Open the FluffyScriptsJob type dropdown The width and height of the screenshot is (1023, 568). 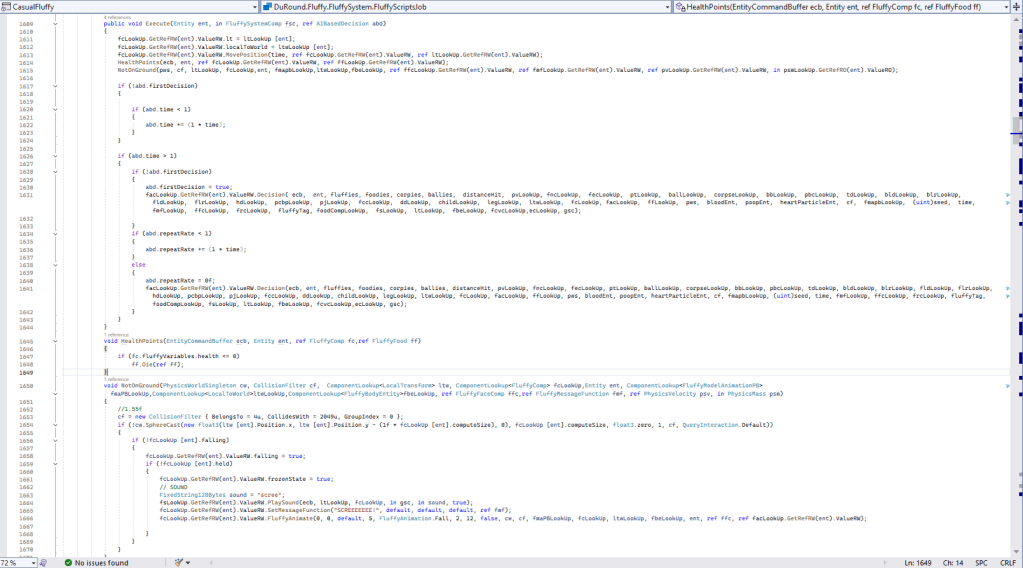[667, 7]
